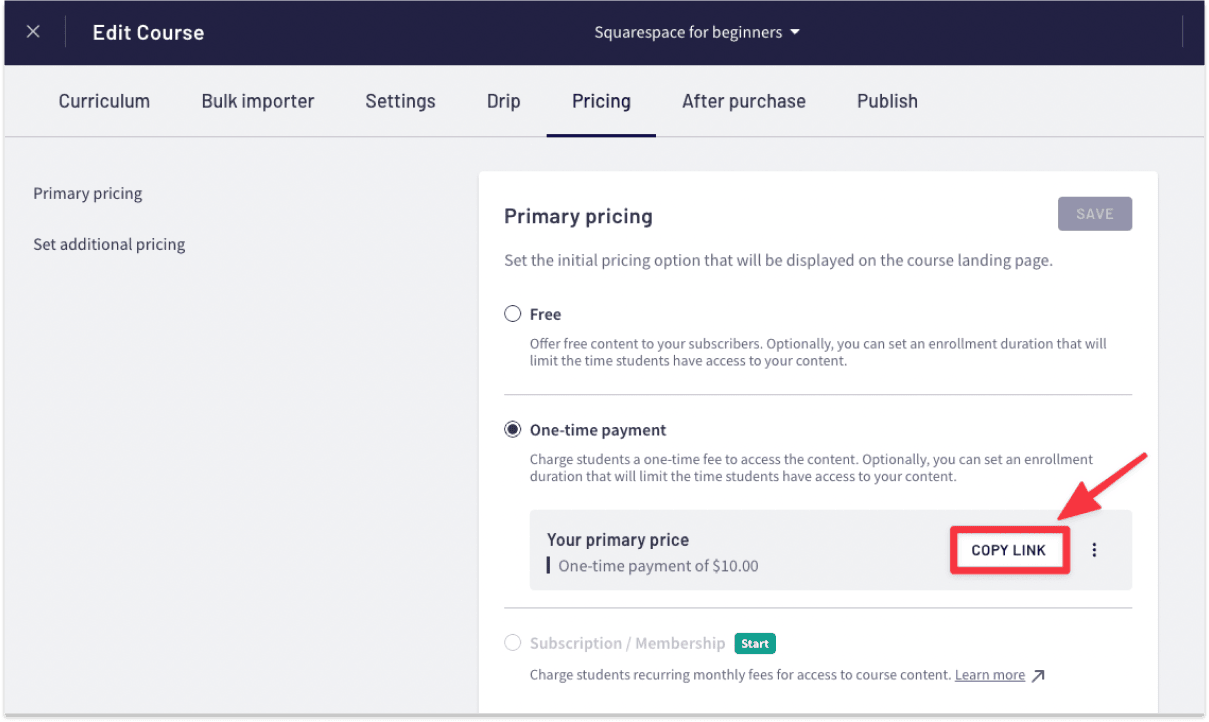Switch to the Drip tab

click(503, 101)
